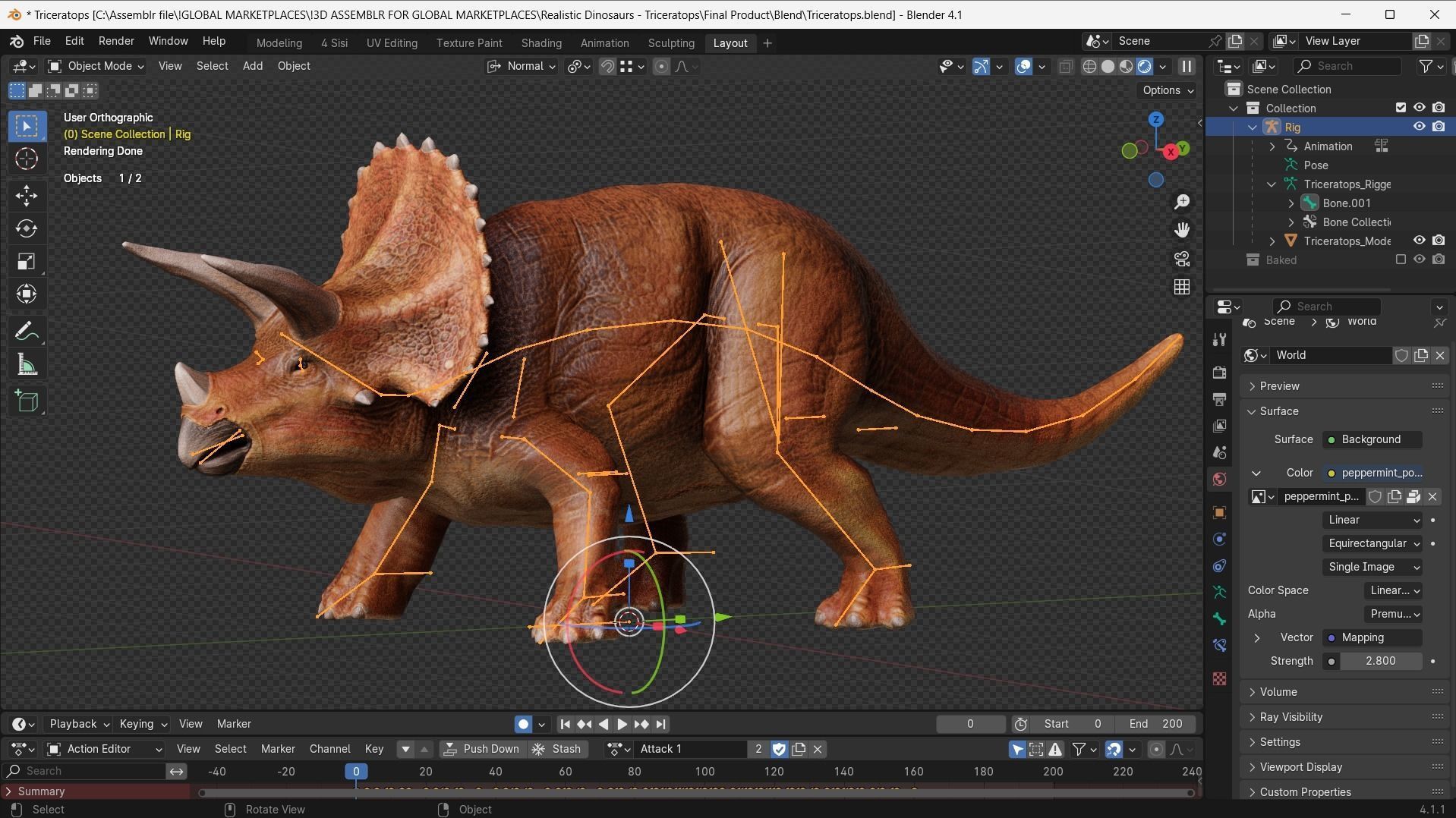Expand Bone.001 in outliner
The image size is (1456, 818).
1291,203
